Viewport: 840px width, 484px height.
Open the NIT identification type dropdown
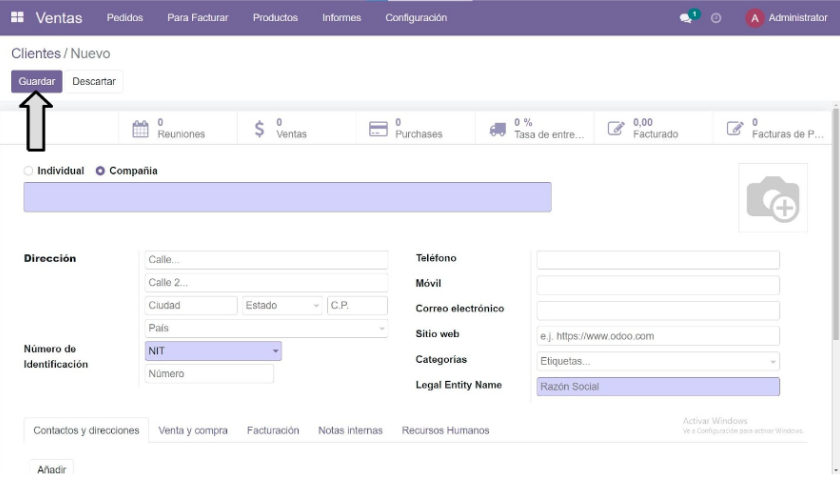coord(213,351)
